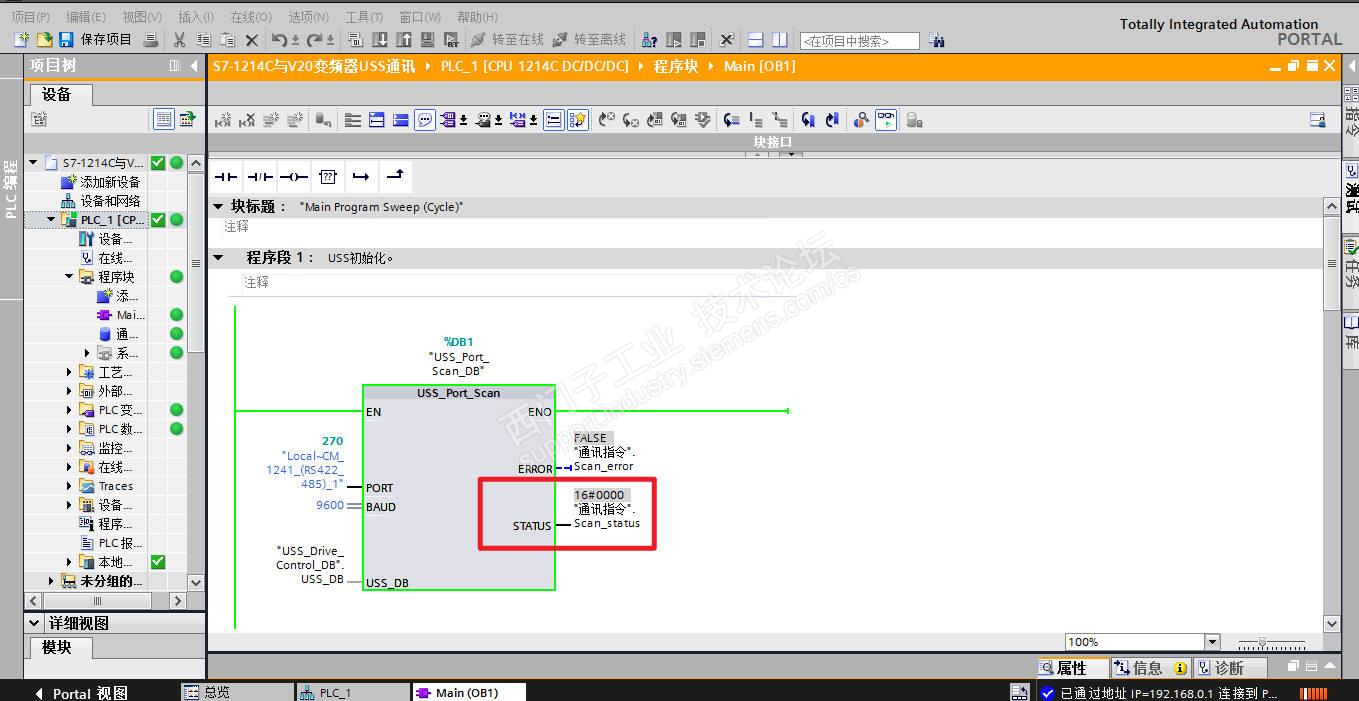Toggle monitoring with the glasses icon
The image size is (1359, 701).
coord(886,120)
